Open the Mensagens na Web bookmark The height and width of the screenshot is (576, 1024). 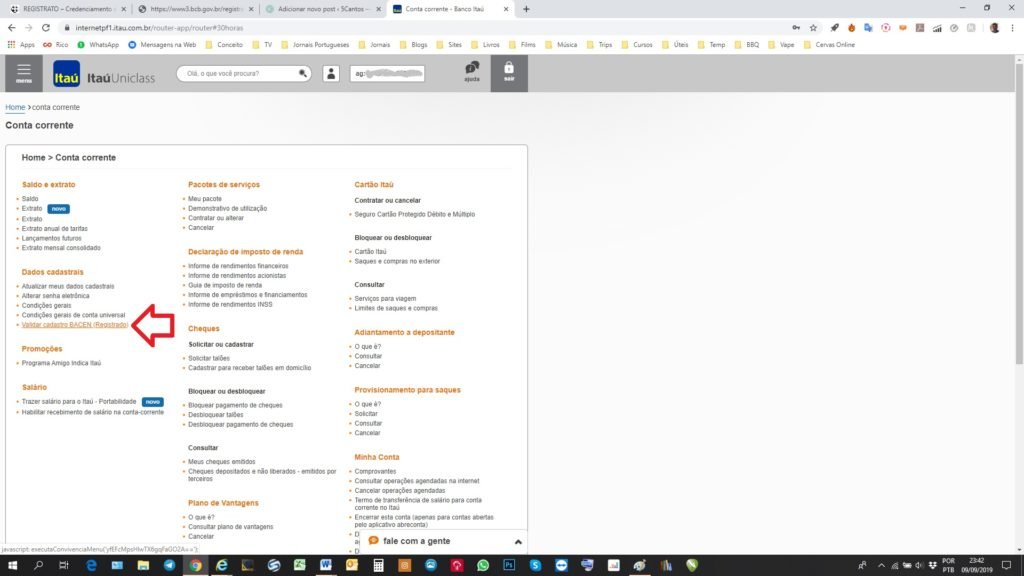click(x=162, y=44)
